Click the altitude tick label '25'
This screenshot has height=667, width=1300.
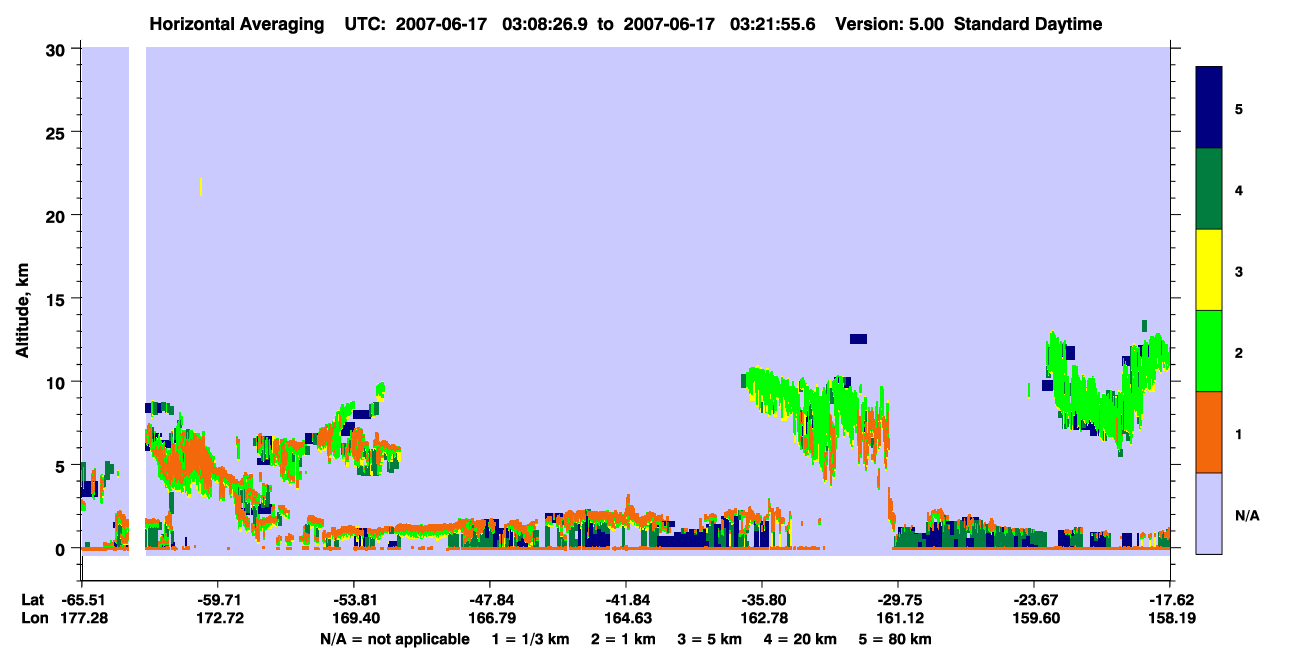tap(58, 132)
